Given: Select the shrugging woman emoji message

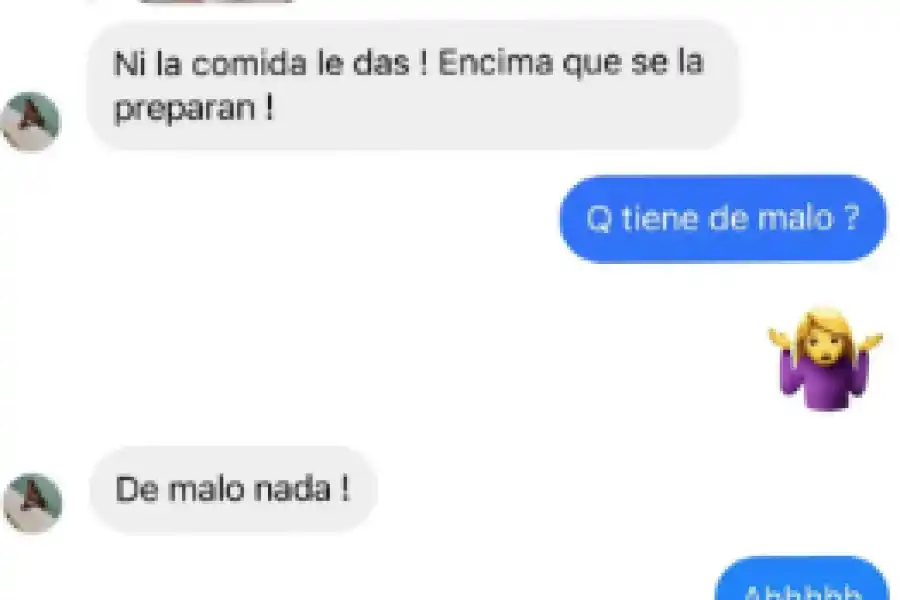Looking at the screenshot, I should (825, 359).
